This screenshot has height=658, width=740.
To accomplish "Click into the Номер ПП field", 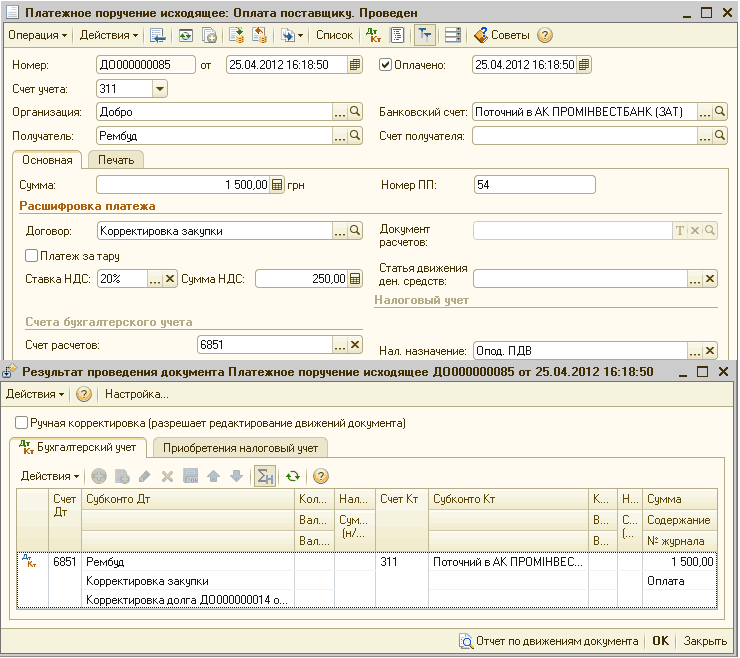I will point(534,185).
